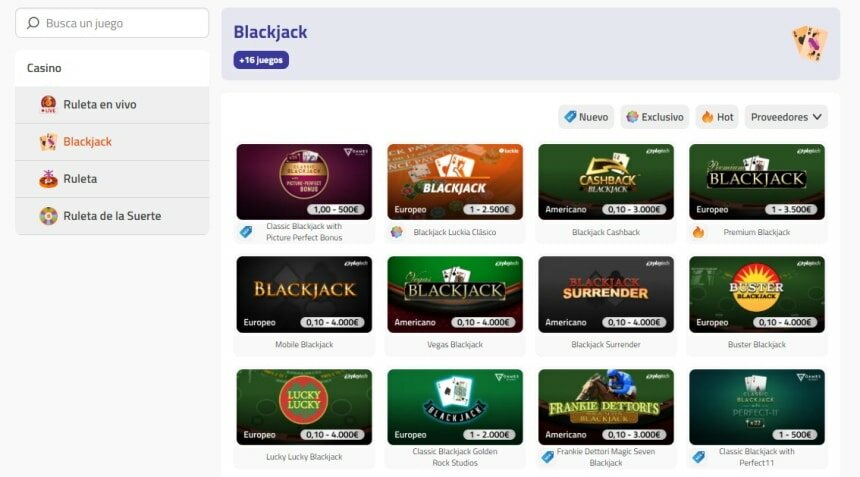Click the +16 juegos badge
The width and height of the screenshot is (860, 477).
[261, 60]
